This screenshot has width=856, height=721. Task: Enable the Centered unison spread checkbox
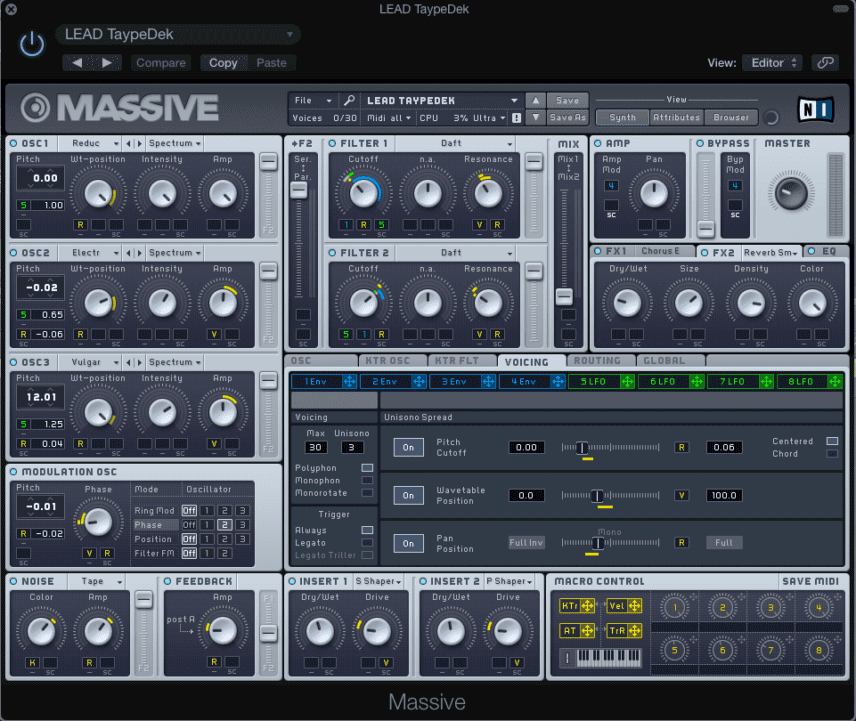pos(833,441)
